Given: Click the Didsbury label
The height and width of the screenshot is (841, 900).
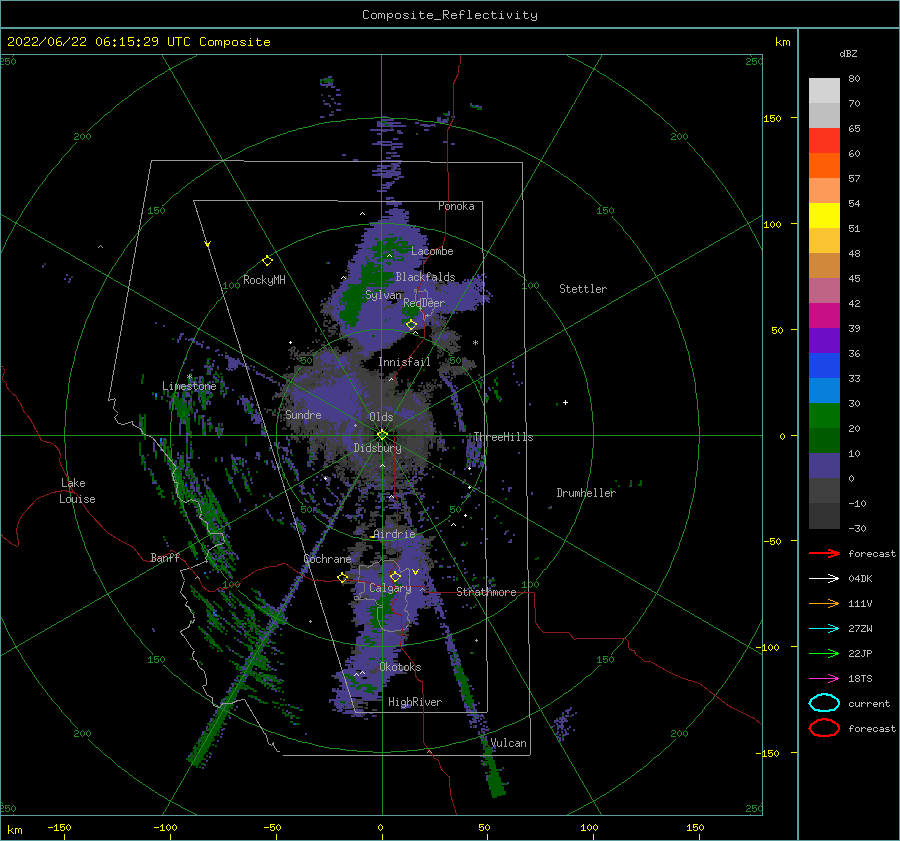Looking at the screenshot, I should tap(378, 448).
